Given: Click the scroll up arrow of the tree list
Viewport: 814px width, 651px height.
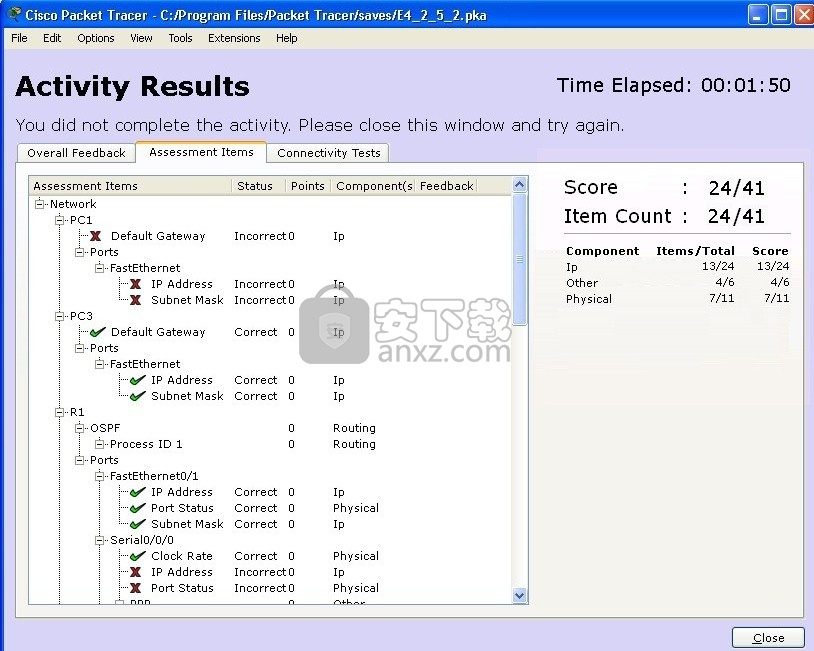Looking at the screenshot, I should 520,185.
